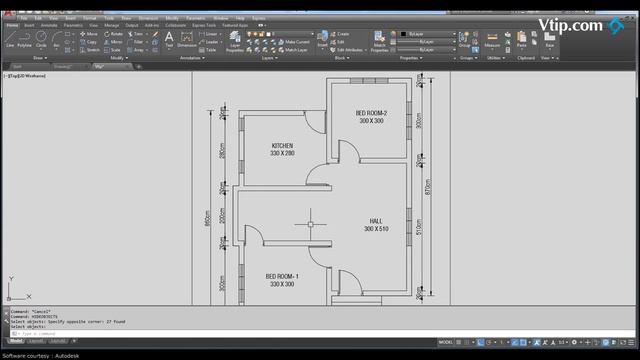Select the Circle tool

(x=41, y=39)
